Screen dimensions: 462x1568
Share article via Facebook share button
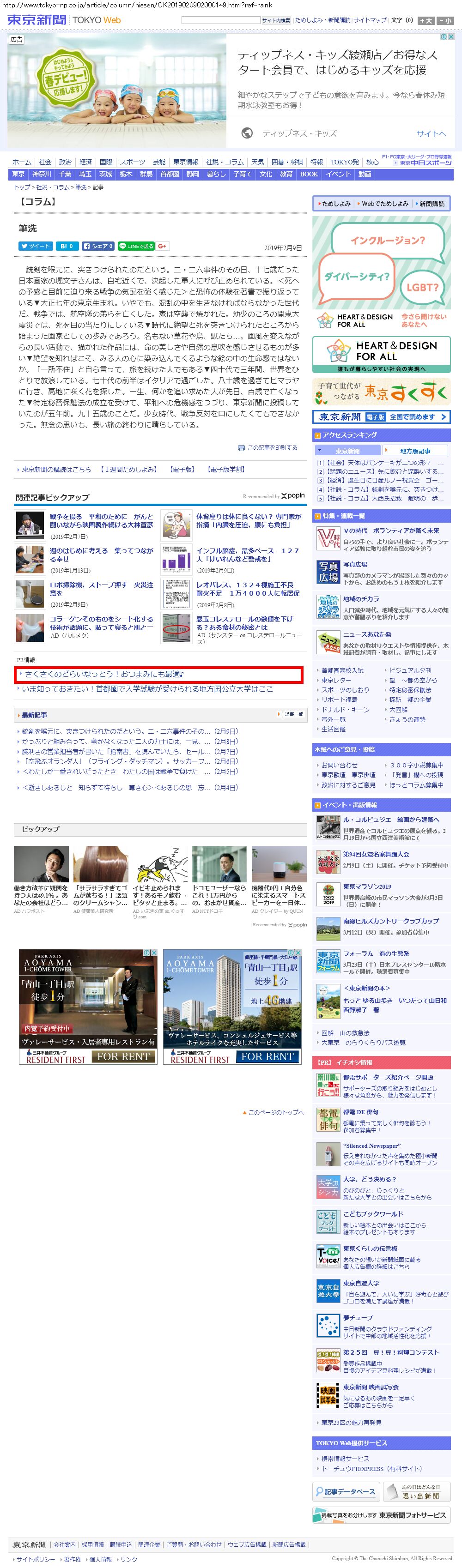coord(98,246)
